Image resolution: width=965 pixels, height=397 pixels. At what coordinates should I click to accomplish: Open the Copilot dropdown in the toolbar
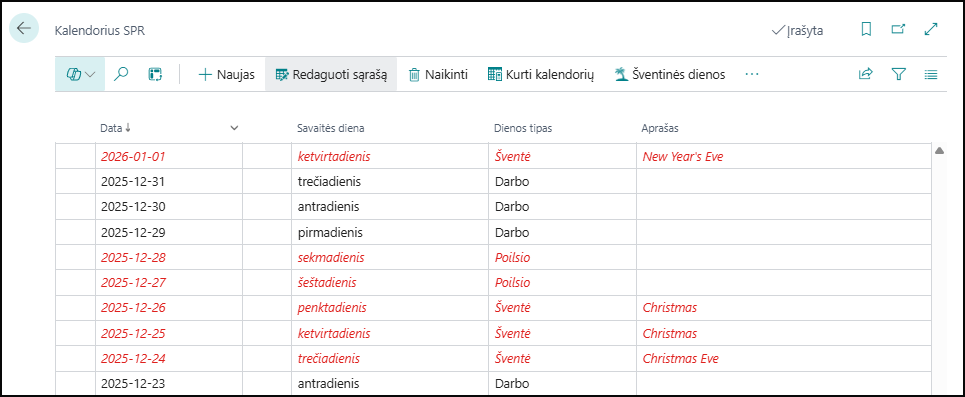[80, 74]
